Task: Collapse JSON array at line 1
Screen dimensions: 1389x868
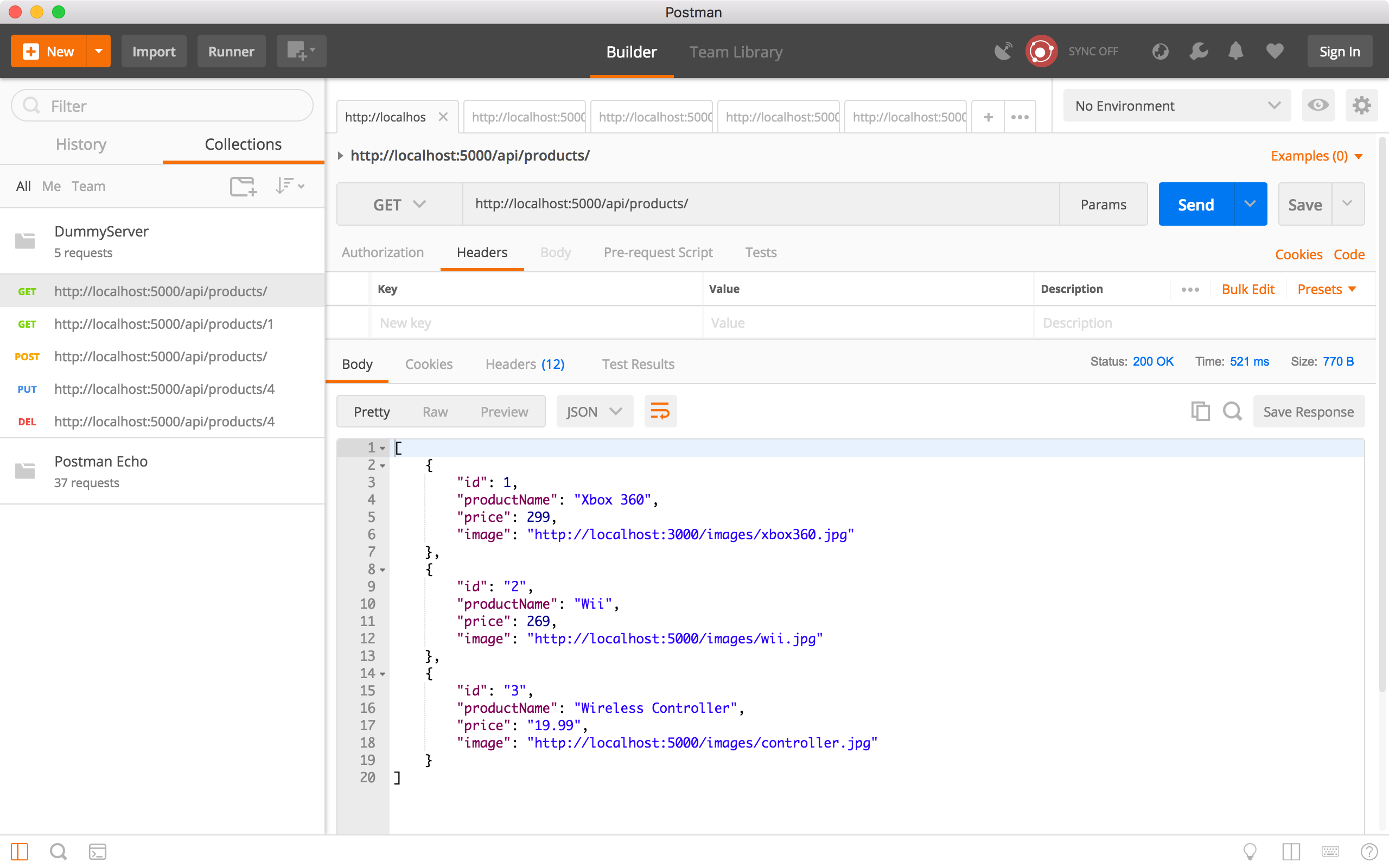Action: [383, 448]
